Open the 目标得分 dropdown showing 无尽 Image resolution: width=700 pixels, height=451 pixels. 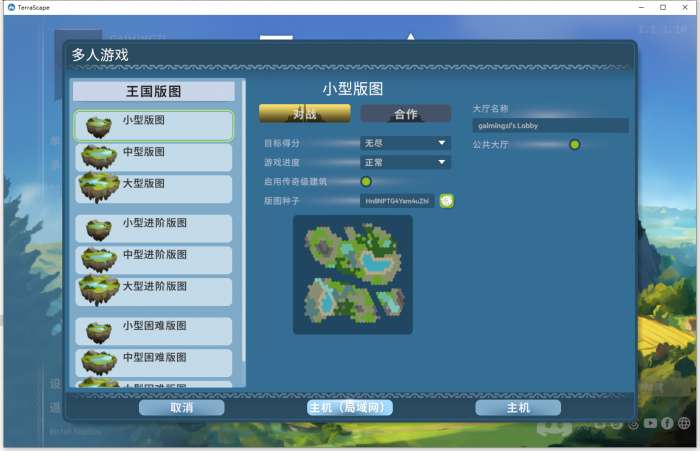(x=405, y=143)
